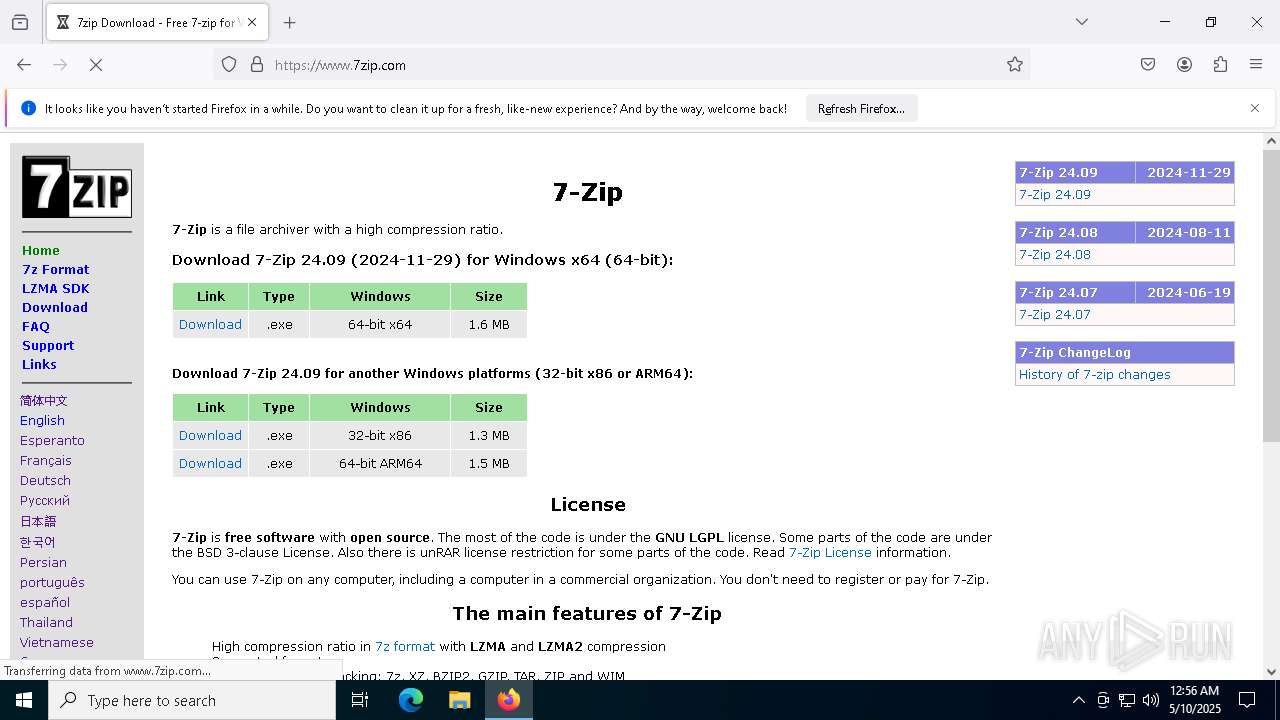This screenshot has width=1280, height=720.
Task: Click the Refresh Firefox button
Action: point(861,109)
